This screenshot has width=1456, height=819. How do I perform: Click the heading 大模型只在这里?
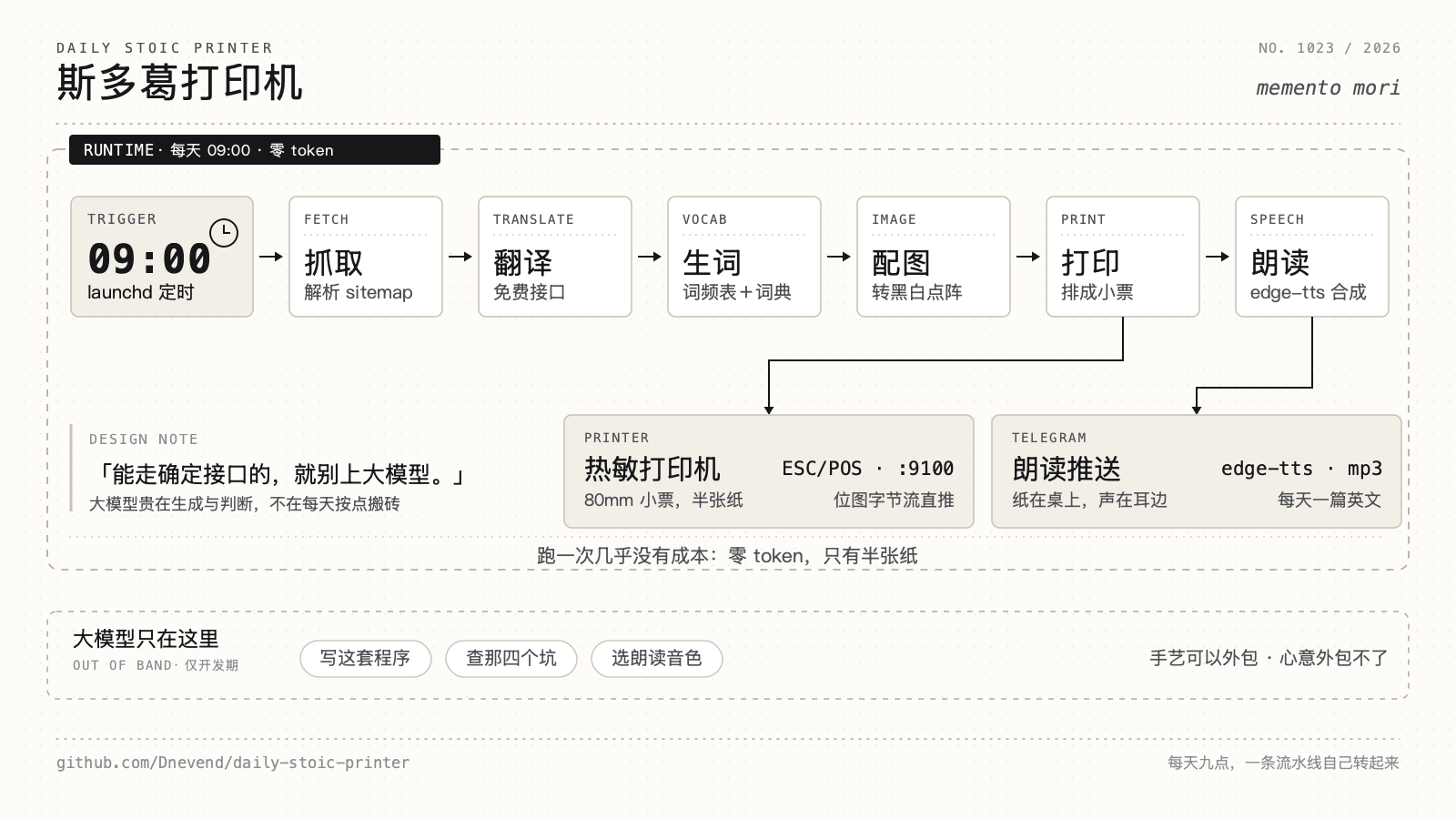tap(146, 639)
